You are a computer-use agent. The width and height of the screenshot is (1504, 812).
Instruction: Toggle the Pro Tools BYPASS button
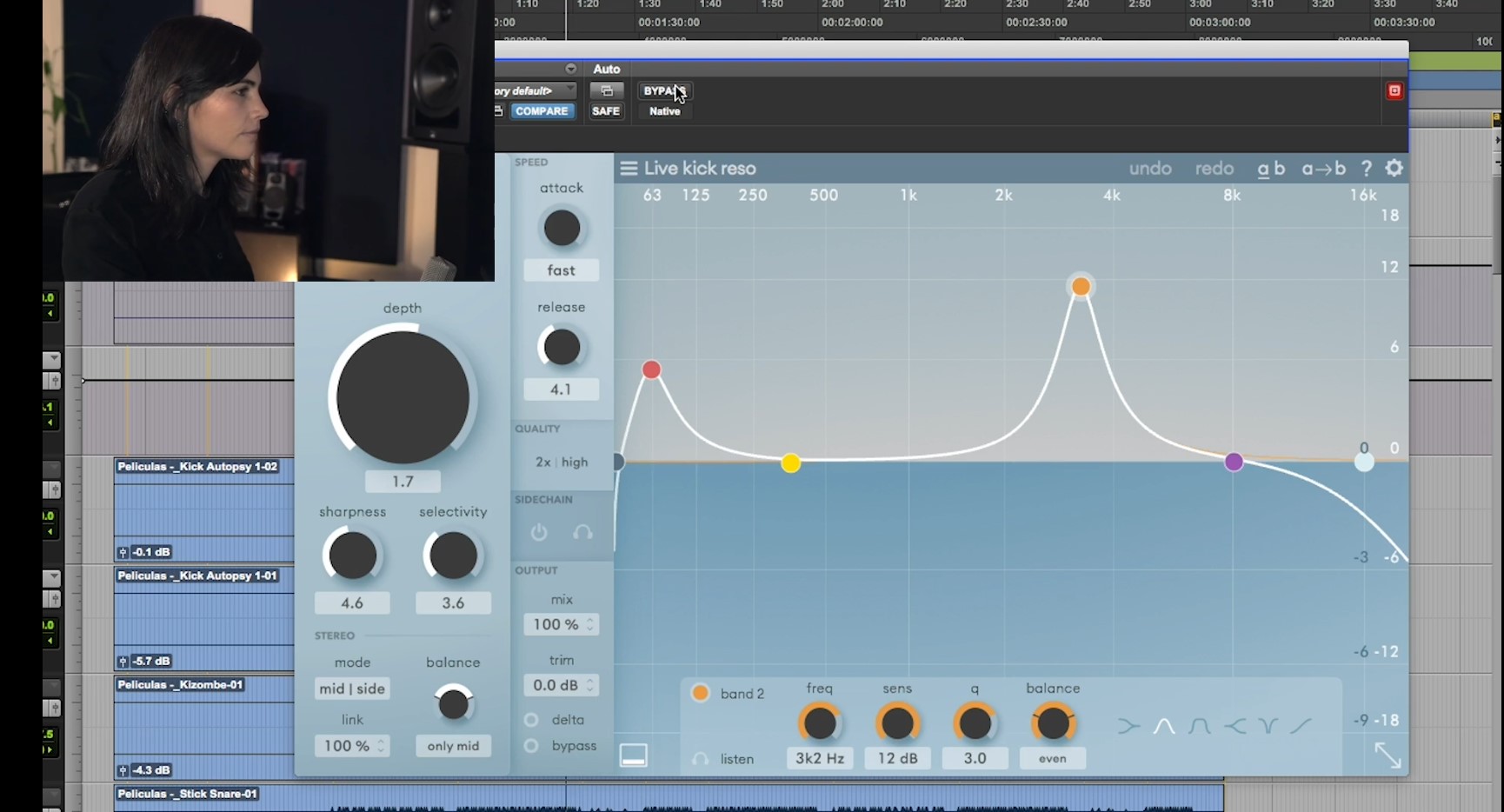(665, 90)
